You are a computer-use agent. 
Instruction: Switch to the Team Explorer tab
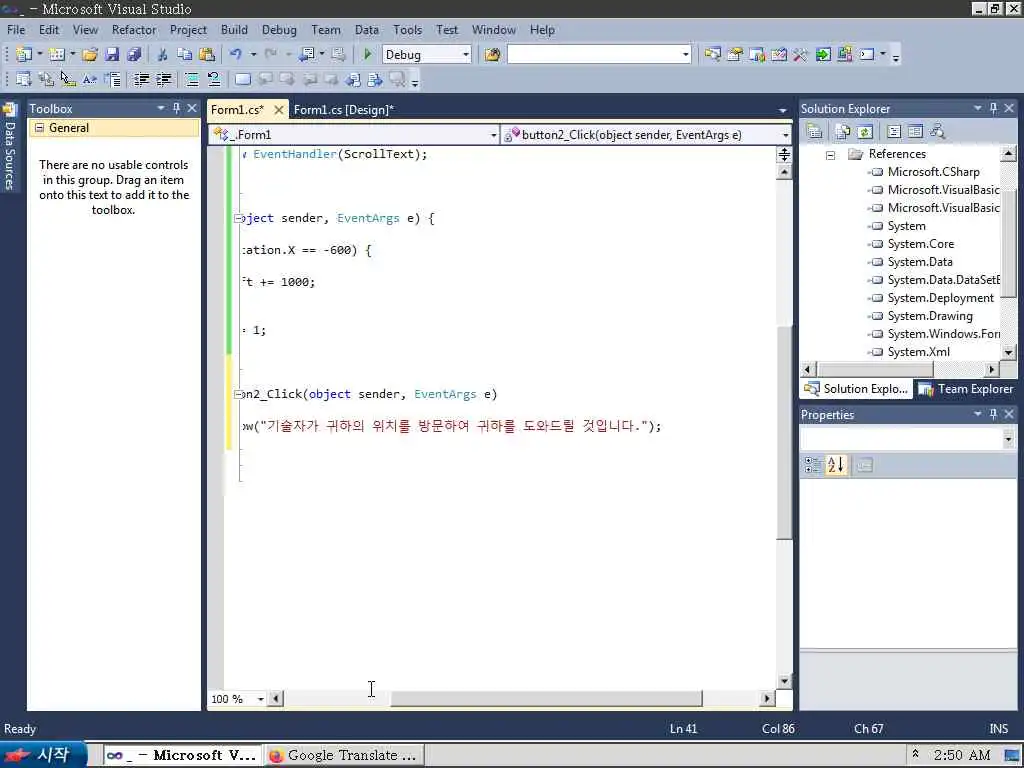point(967,389)
